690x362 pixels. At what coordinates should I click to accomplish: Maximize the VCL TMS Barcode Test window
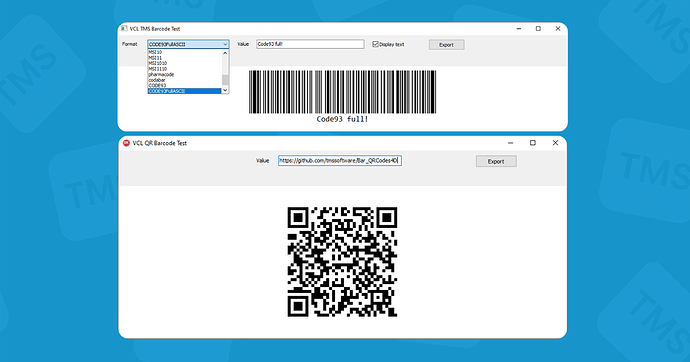pos(538,29)
